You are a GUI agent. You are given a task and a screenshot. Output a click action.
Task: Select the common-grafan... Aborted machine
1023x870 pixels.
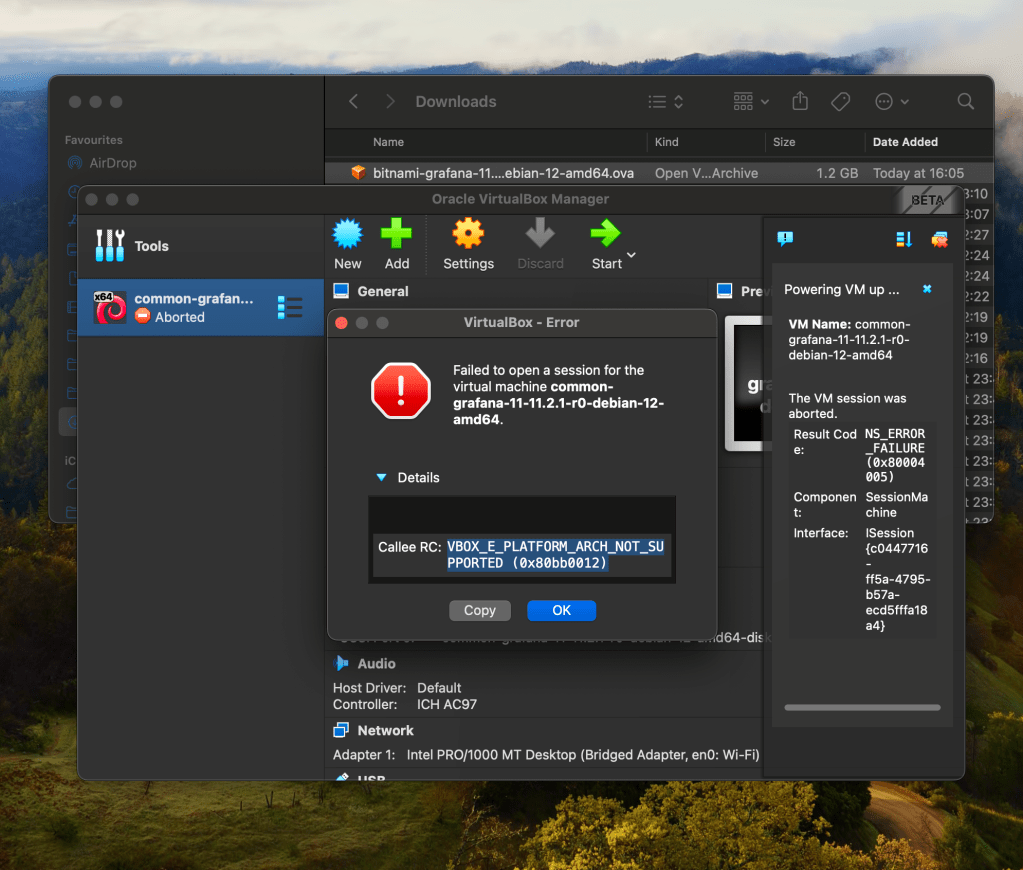(201, 307)
